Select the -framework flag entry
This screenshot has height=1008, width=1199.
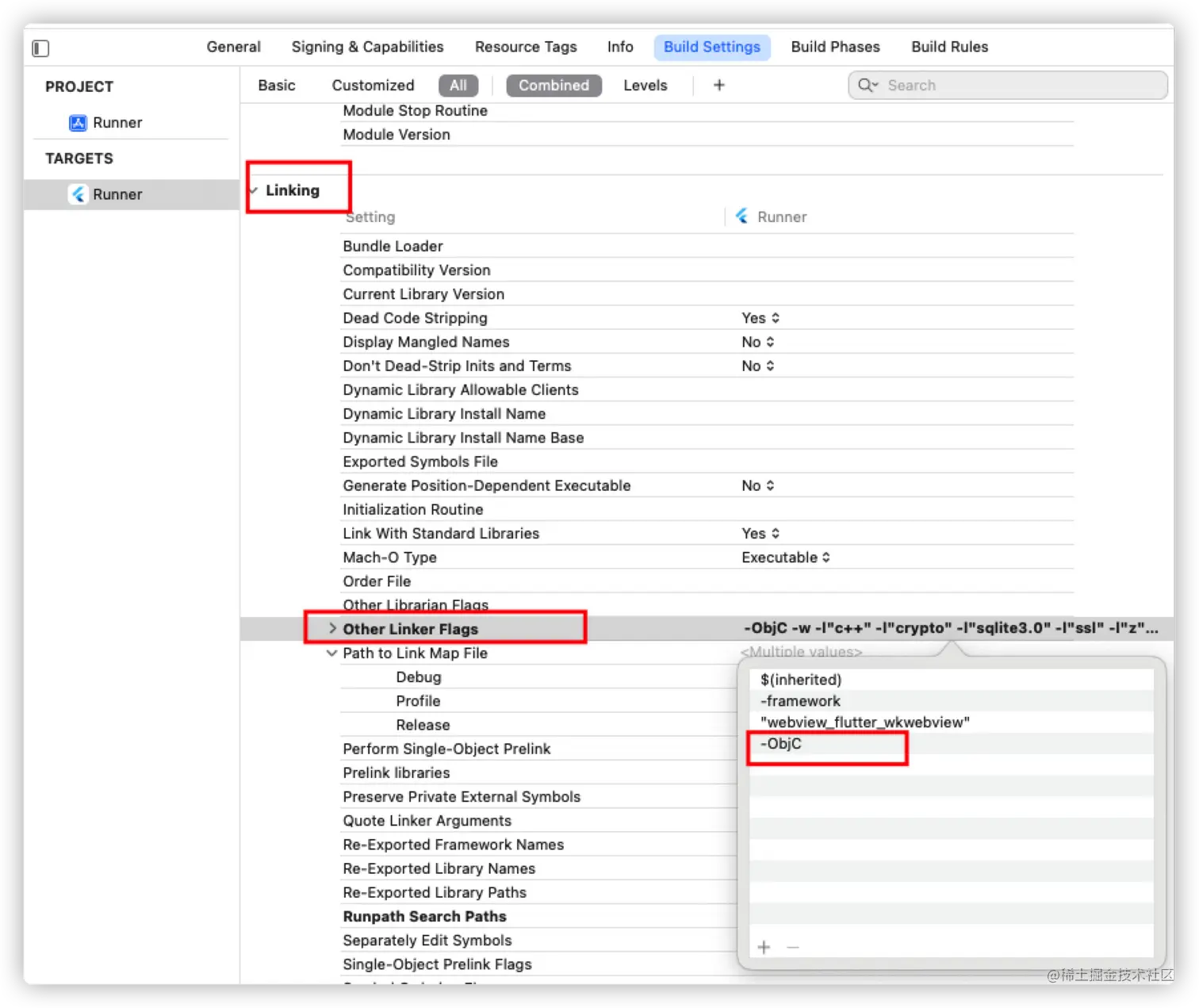[951, 701]
